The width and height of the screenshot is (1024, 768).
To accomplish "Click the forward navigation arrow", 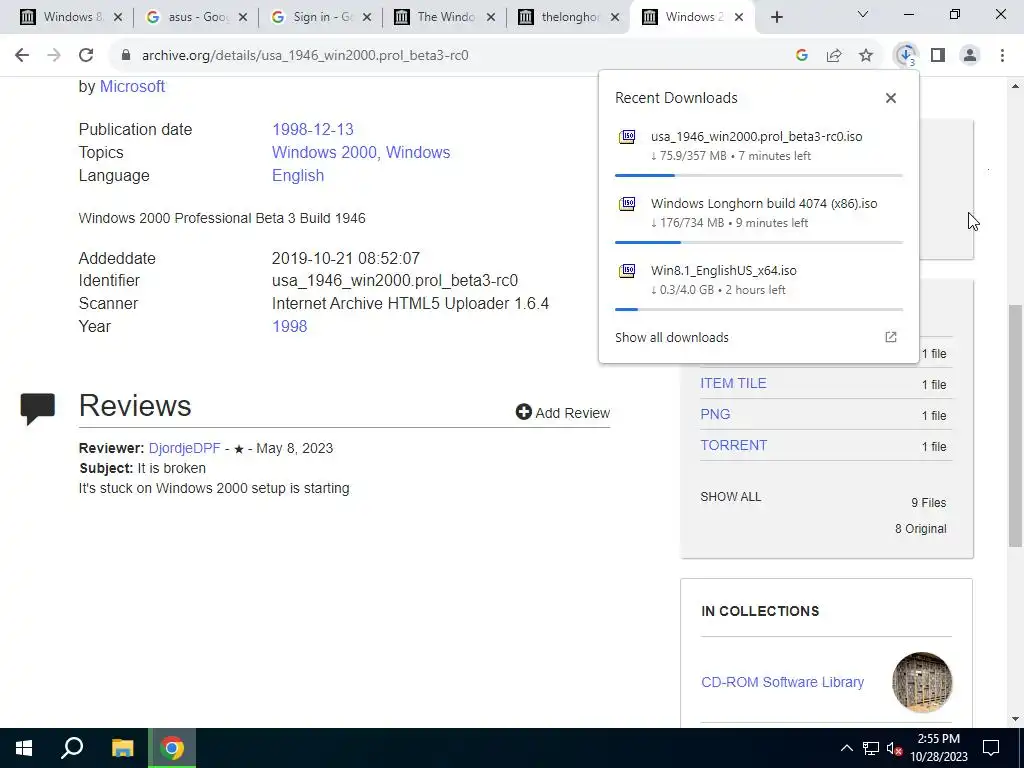I will 54,56.
